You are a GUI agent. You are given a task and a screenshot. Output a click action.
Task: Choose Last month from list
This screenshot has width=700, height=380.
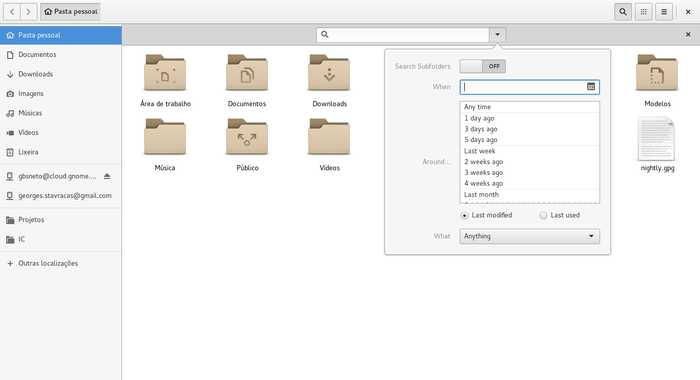(529, 195)
